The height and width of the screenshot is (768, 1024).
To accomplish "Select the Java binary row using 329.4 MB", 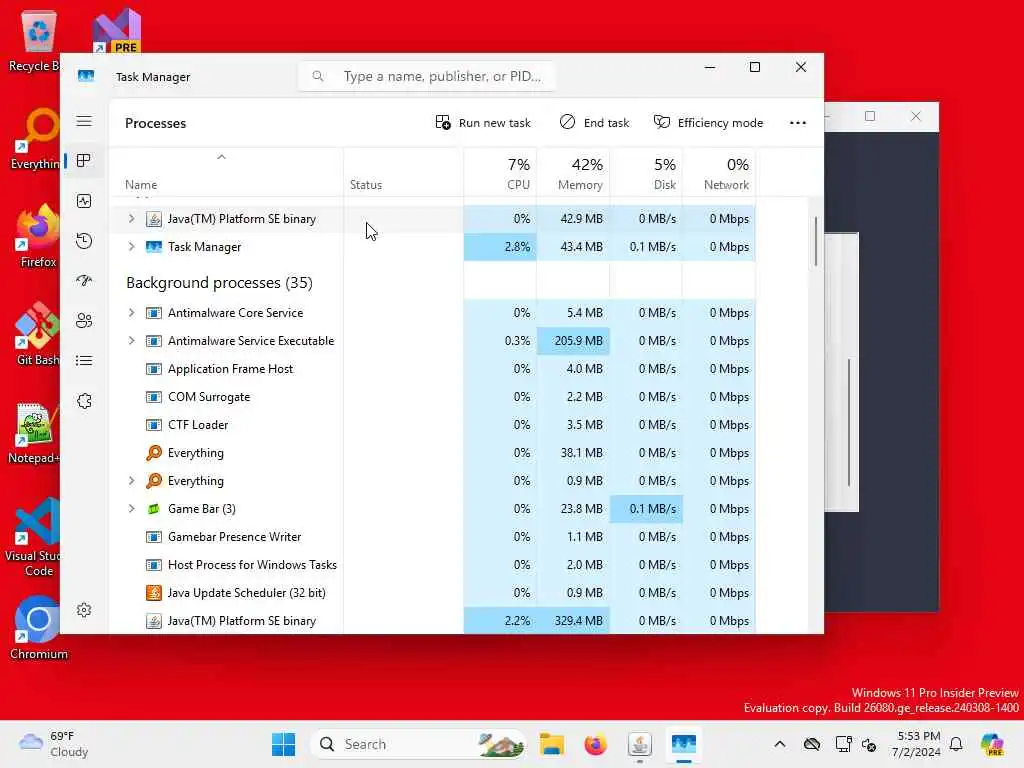I will tap(432, 621).
